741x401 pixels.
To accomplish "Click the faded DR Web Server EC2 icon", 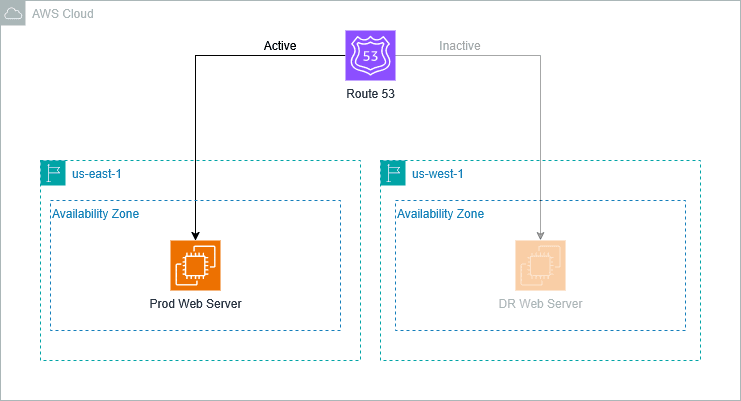I will (540, 265).
